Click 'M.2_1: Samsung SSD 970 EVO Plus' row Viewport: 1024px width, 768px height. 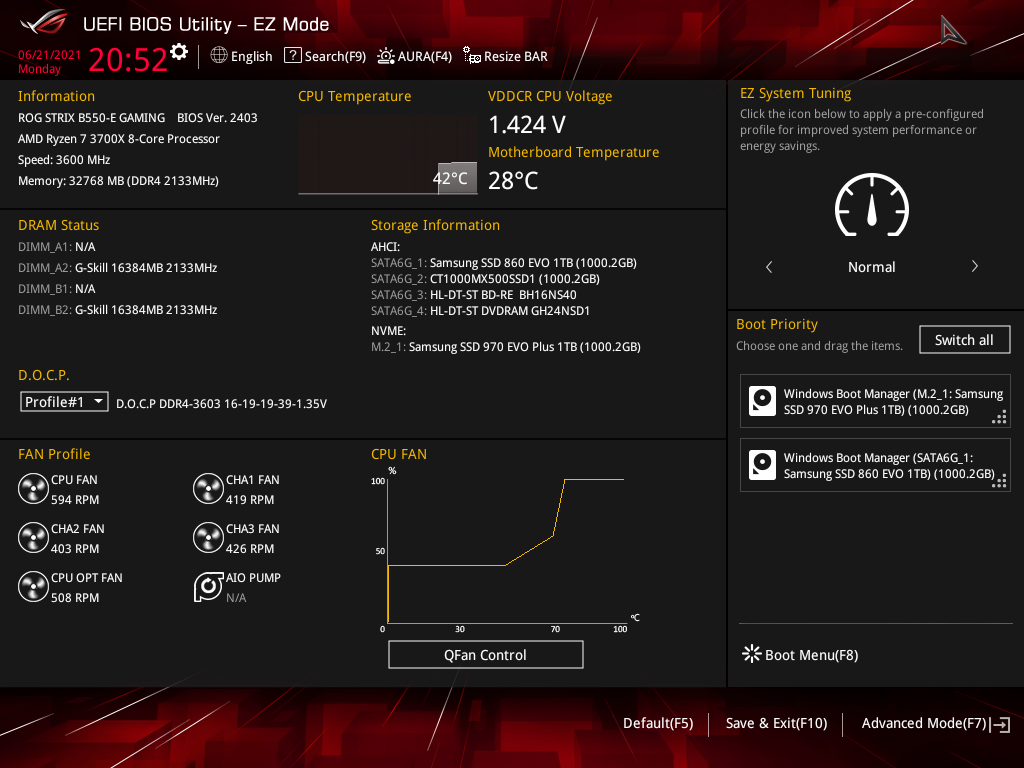pos(505,347)
